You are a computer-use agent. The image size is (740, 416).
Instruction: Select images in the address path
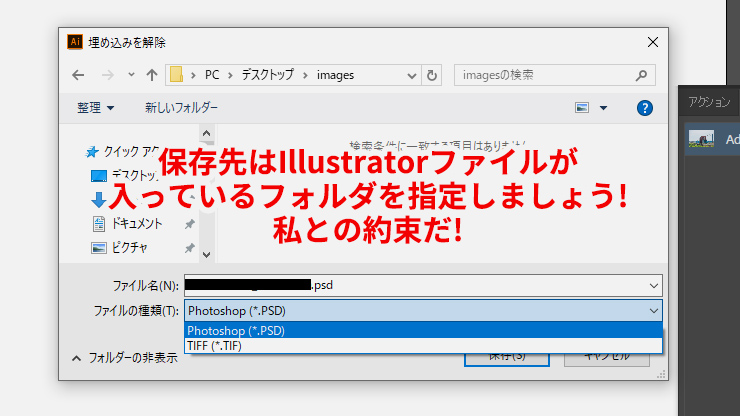point(336,75)
